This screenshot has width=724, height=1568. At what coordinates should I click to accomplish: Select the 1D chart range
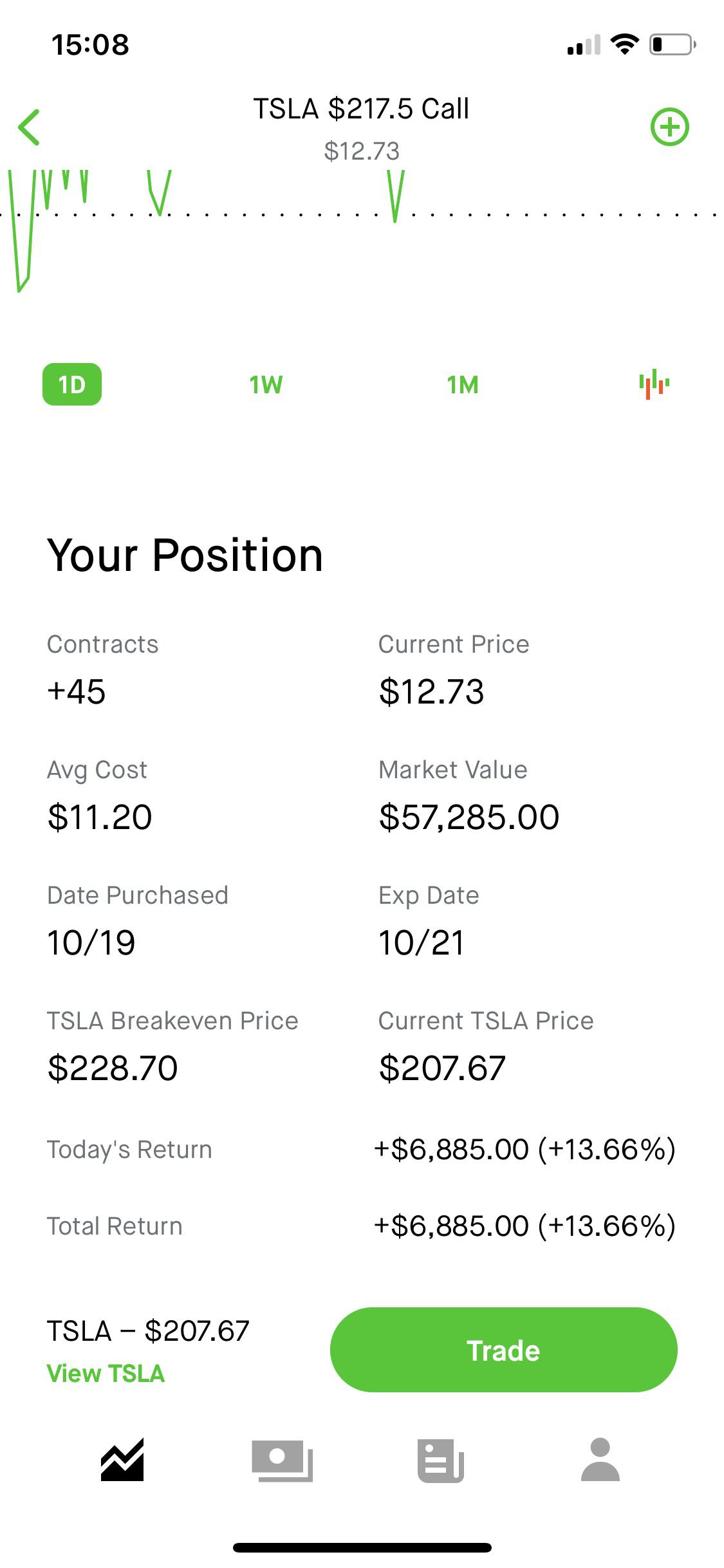pyautogui.click(x=72, y=384)
